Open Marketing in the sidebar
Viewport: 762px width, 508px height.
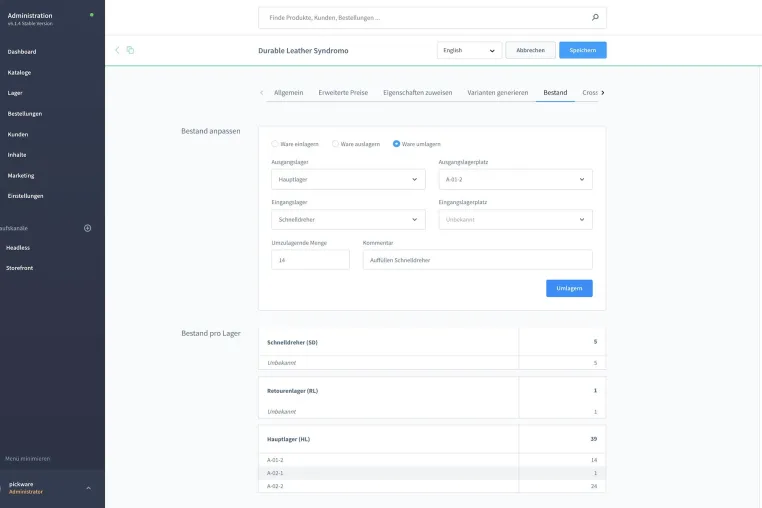21,175
